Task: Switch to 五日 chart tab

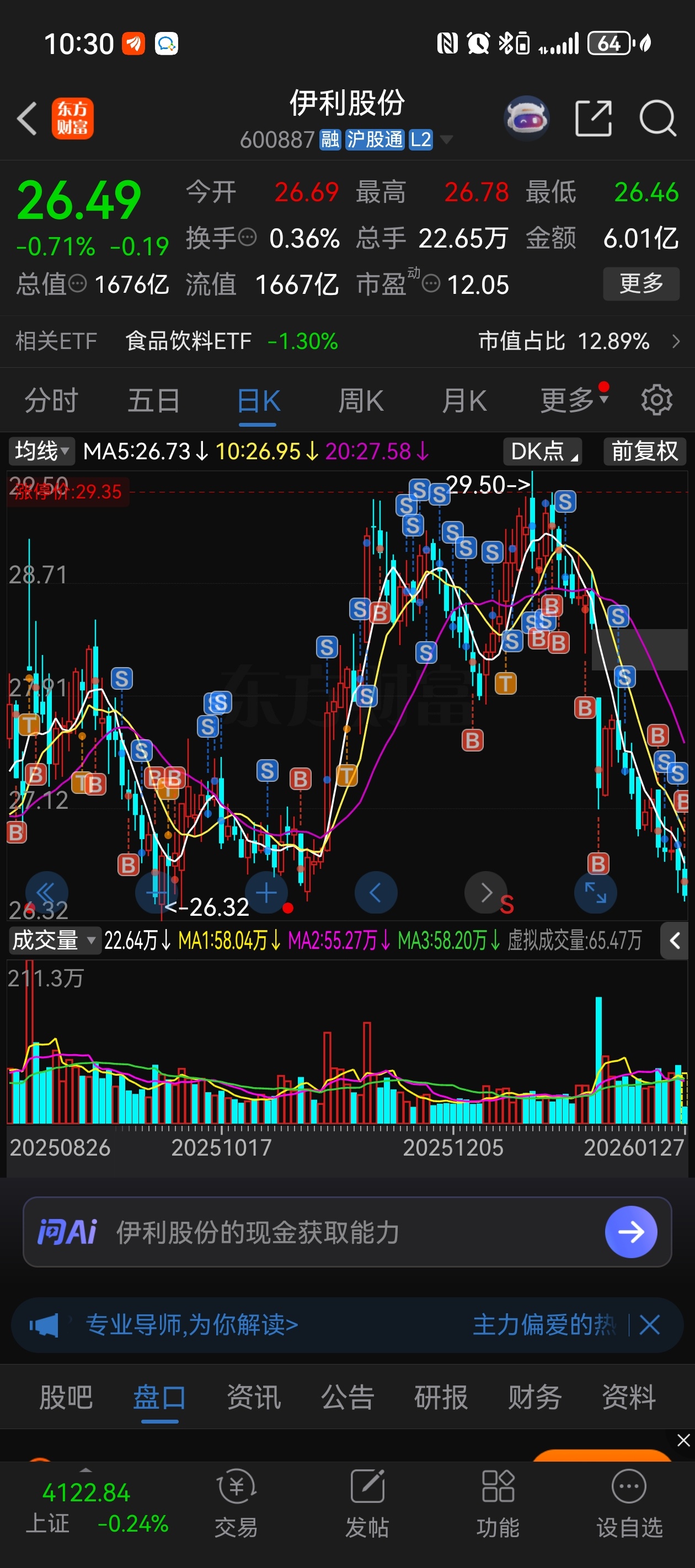Action: pyautogui.click(x=153, y=400)
